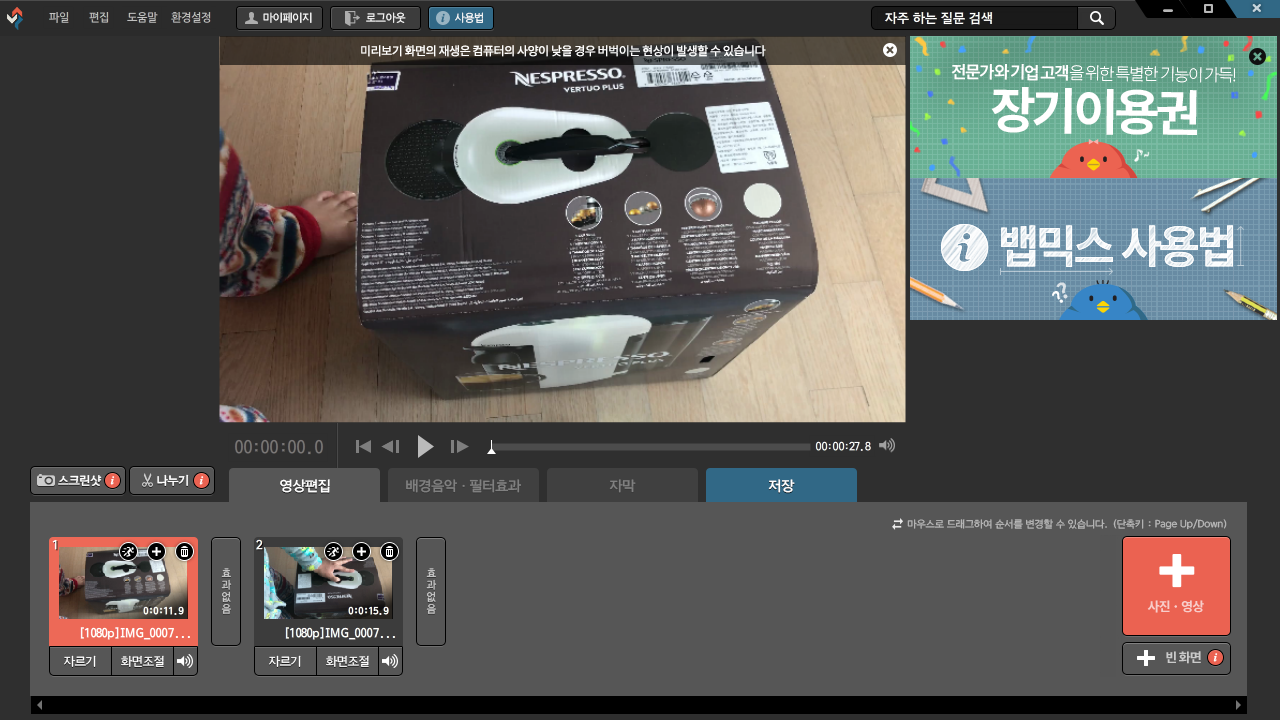
Task: Dismiss the preview warning banner
Action: 890,50
